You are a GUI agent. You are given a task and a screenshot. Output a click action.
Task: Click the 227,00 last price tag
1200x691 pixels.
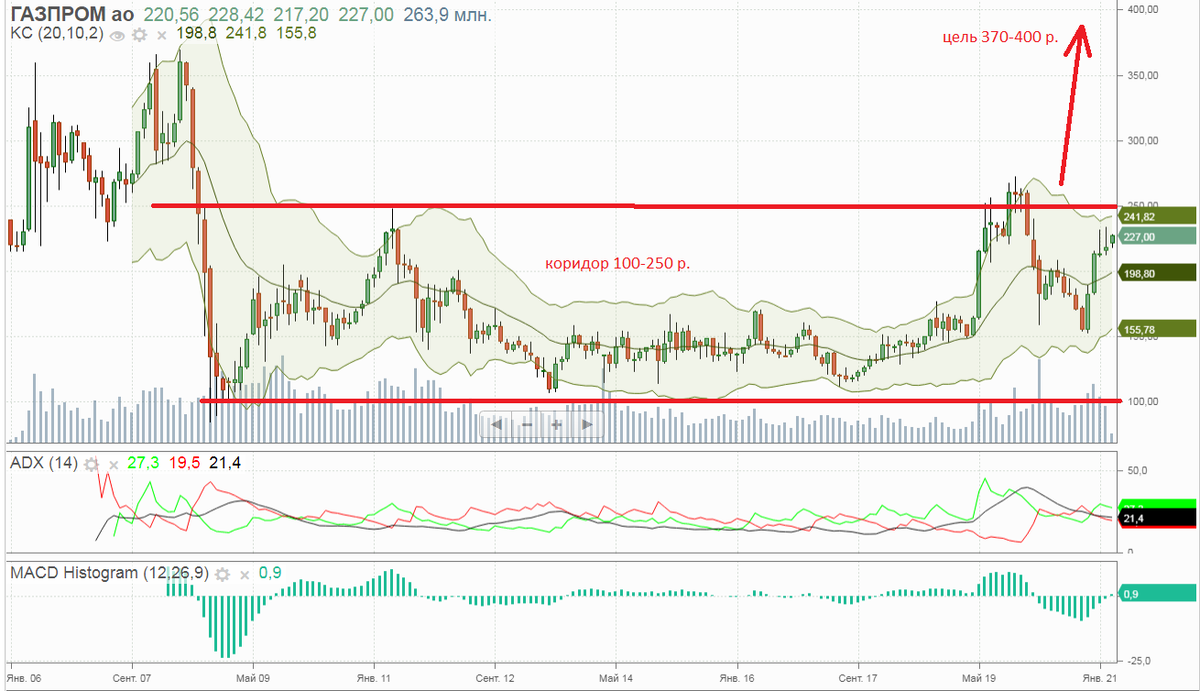click(1158, 236)
